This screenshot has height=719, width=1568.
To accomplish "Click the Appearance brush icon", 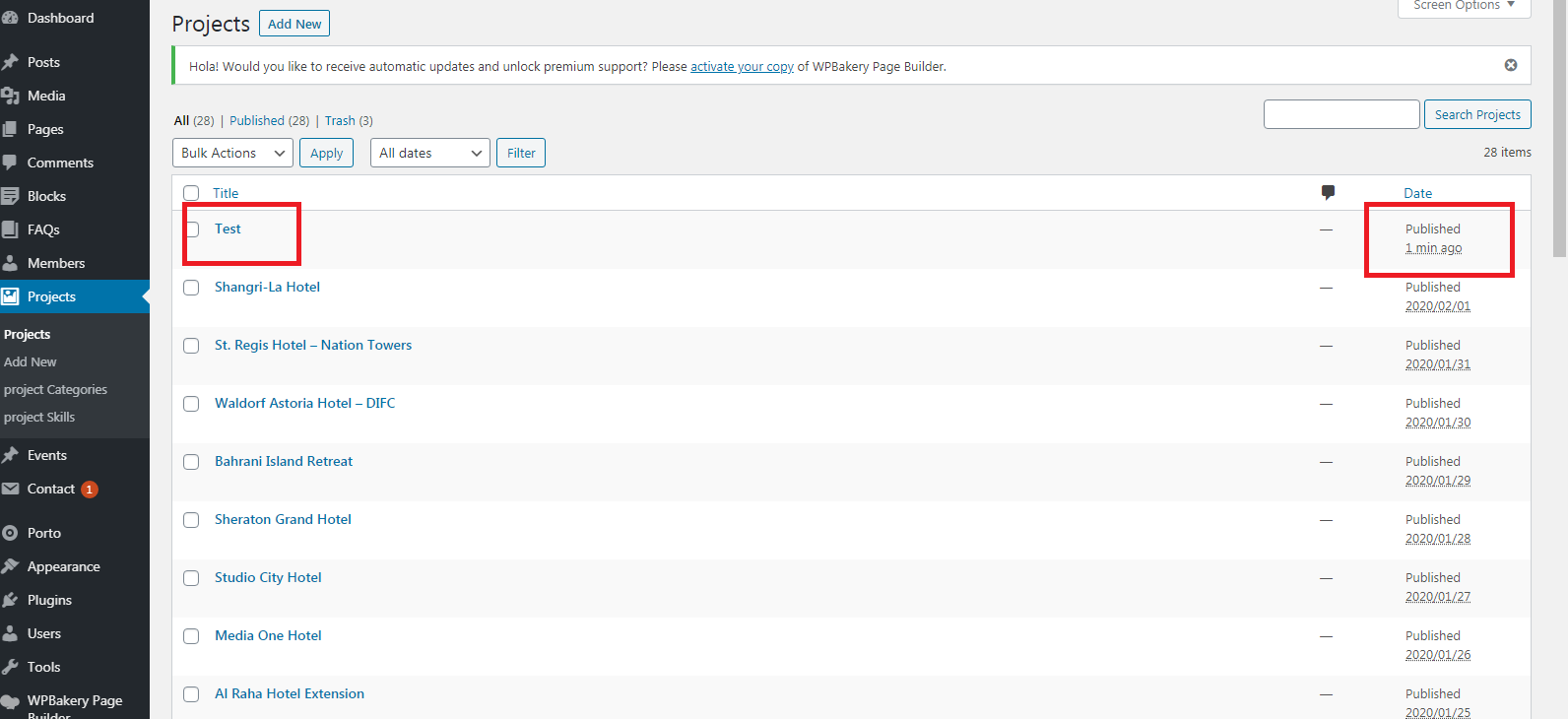I will coord(10,566).
